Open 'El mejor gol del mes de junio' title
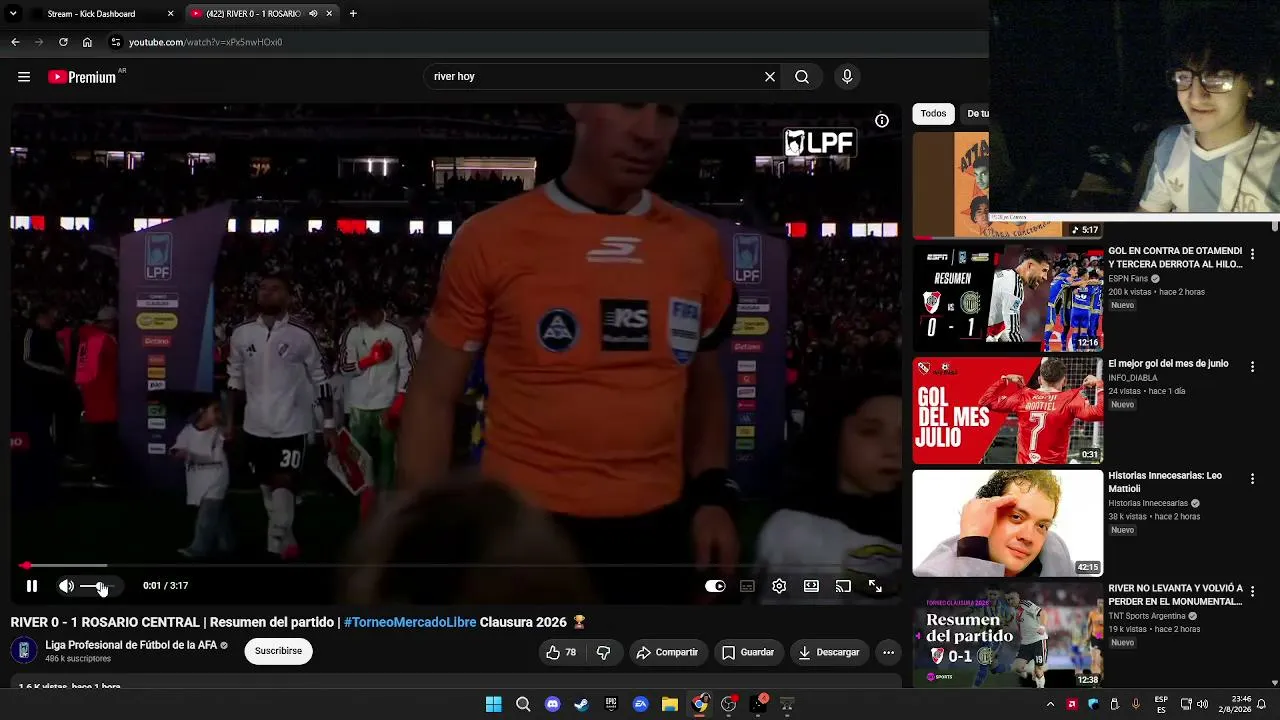Image resolution: width=1280 pixels, height=720 pixels. pos(1168,364)
